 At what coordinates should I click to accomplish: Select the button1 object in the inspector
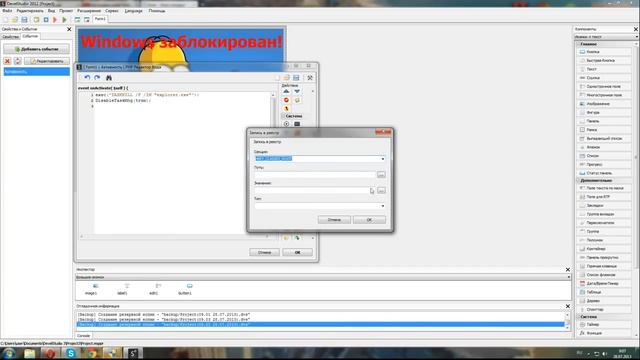[x=185, y=289]
